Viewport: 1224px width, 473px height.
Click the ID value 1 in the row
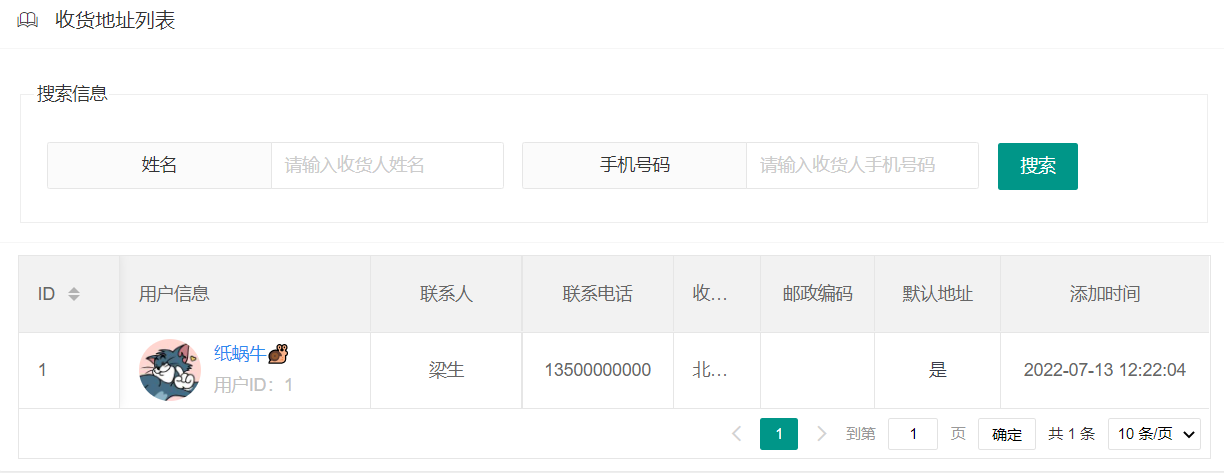(x=43, y=370)
